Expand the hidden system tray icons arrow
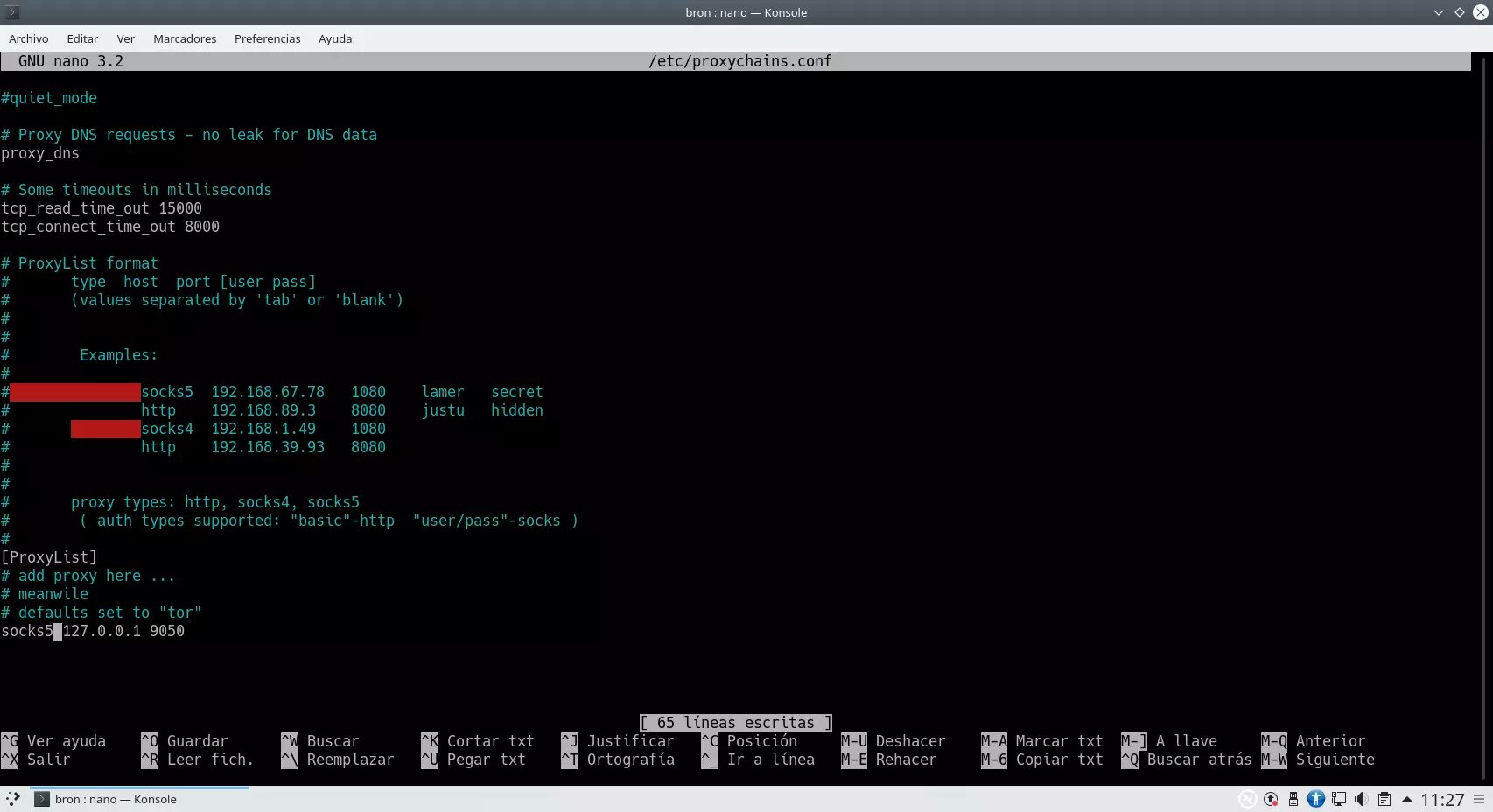 [x=1406, y=799]
